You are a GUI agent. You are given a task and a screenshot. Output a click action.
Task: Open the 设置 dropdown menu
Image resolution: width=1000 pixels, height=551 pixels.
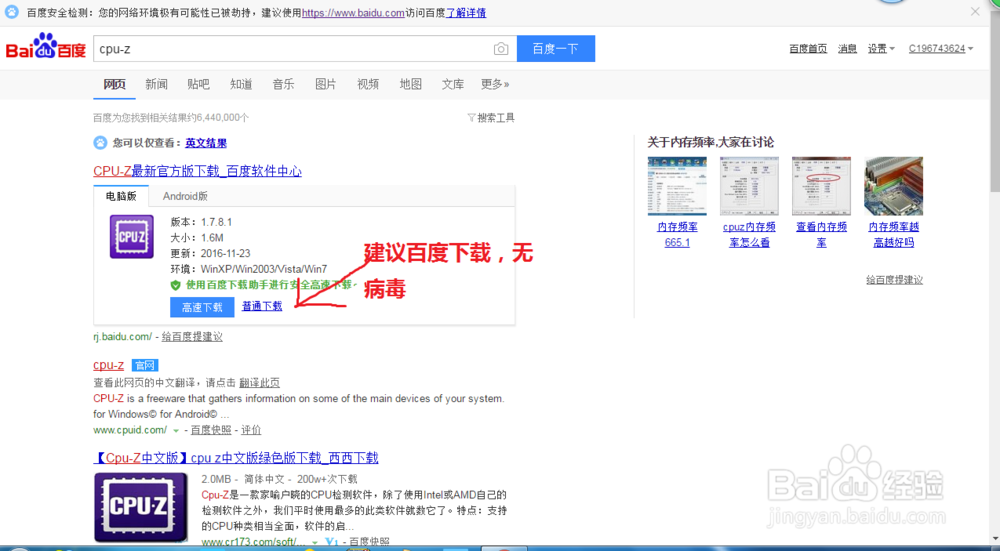click(x=881, y=48)
